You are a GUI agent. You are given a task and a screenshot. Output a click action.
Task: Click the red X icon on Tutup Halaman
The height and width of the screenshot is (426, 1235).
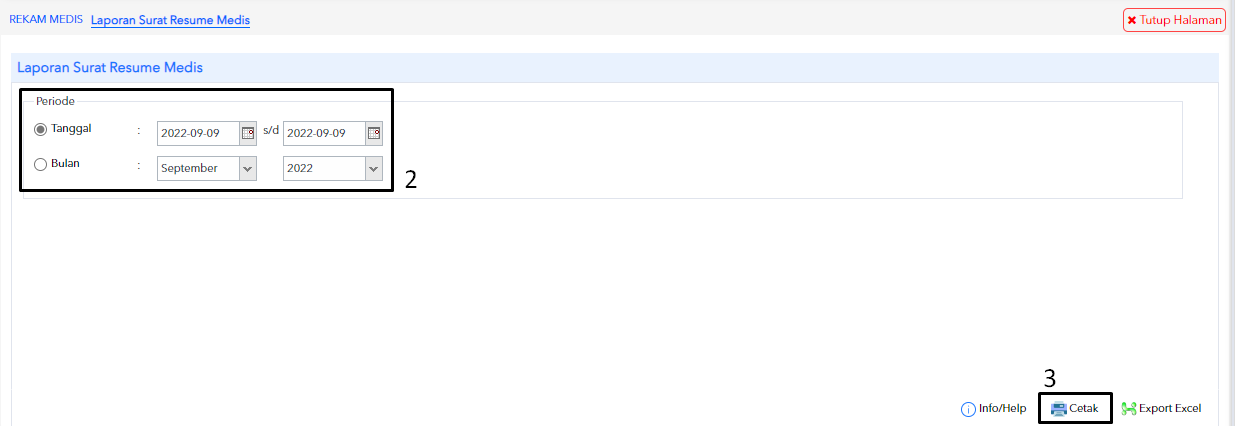point(1132,20)
